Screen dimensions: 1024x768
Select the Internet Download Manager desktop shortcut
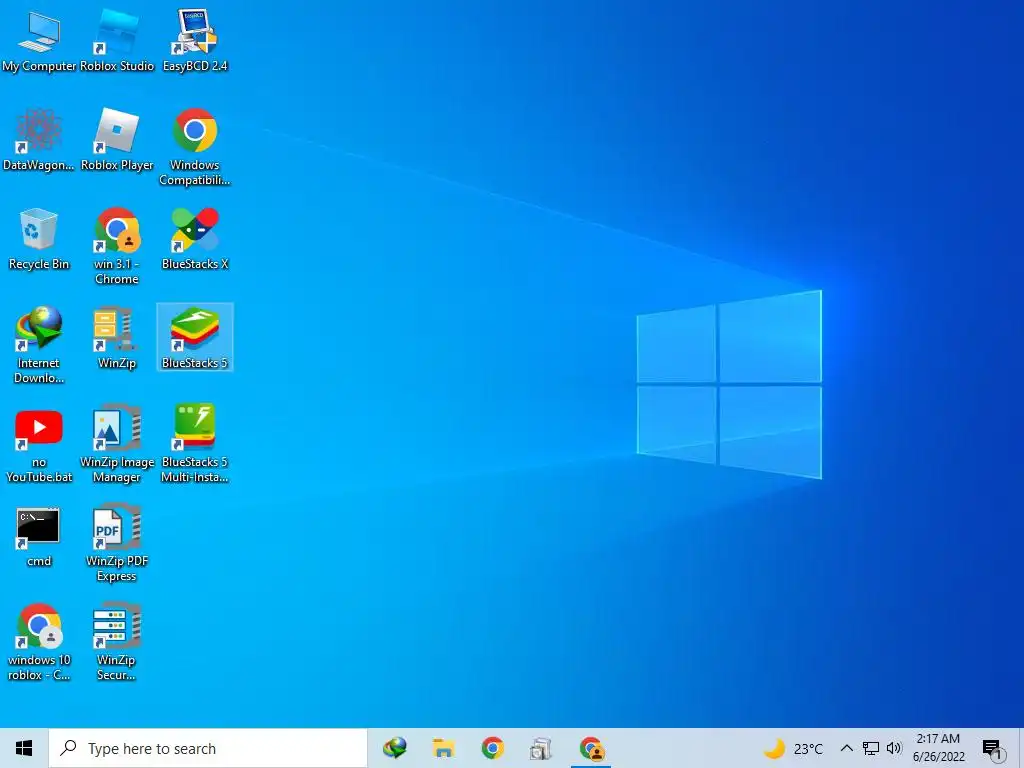[39, 345]
